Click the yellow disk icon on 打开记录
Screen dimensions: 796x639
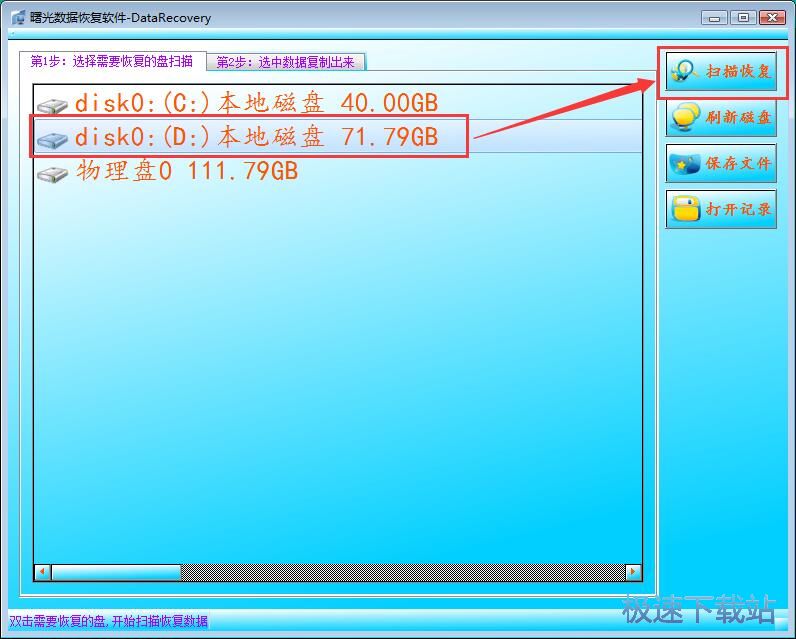(x=685, y=209)
